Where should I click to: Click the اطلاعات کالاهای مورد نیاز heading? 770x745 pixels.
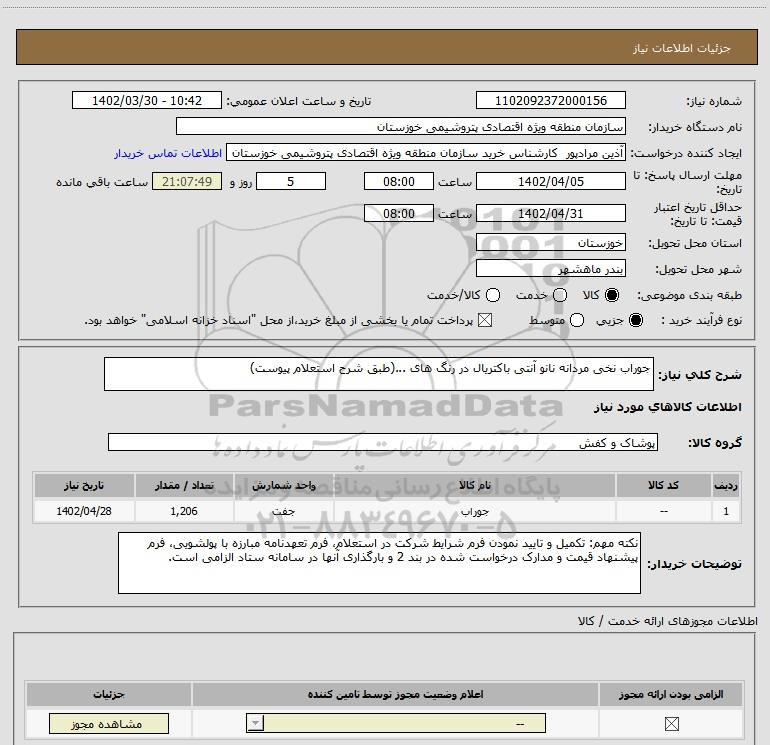point(667,407)
